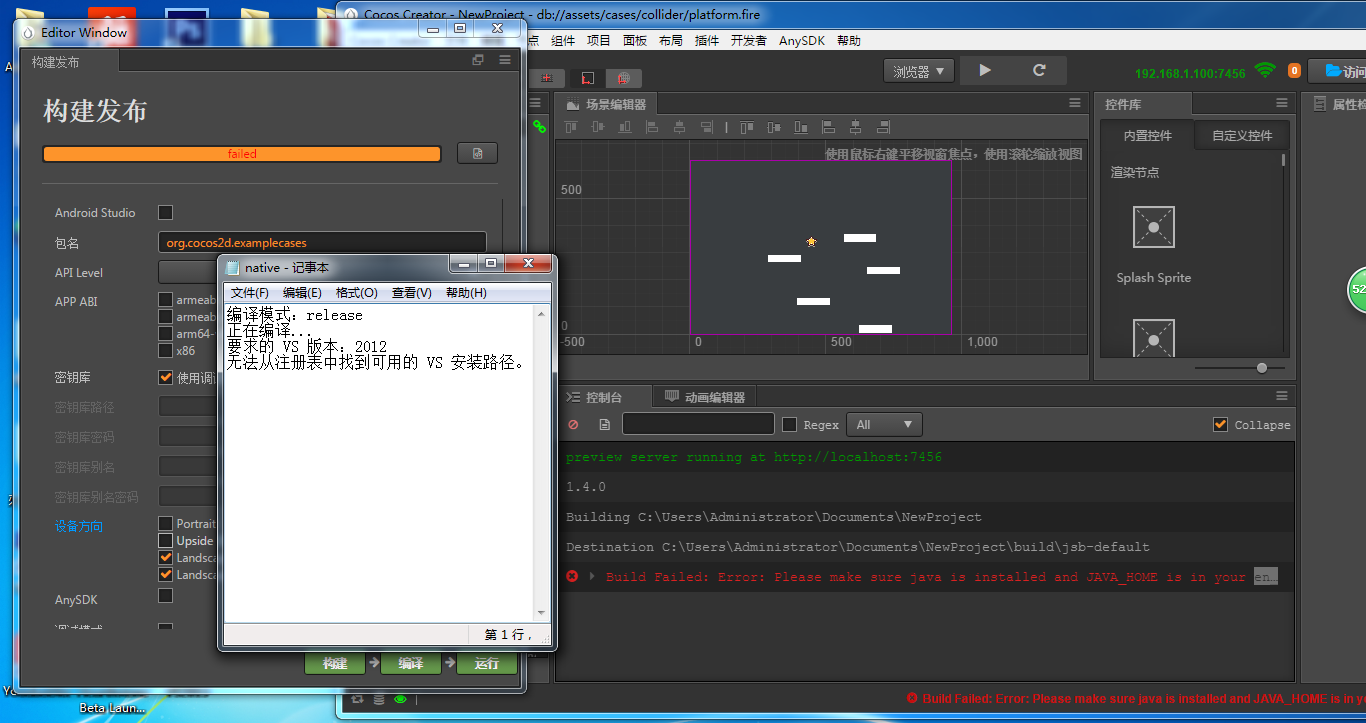Open the 构建发布 panel hamburger menu
Screen dimensions: 1366x723
coord(505,60)
